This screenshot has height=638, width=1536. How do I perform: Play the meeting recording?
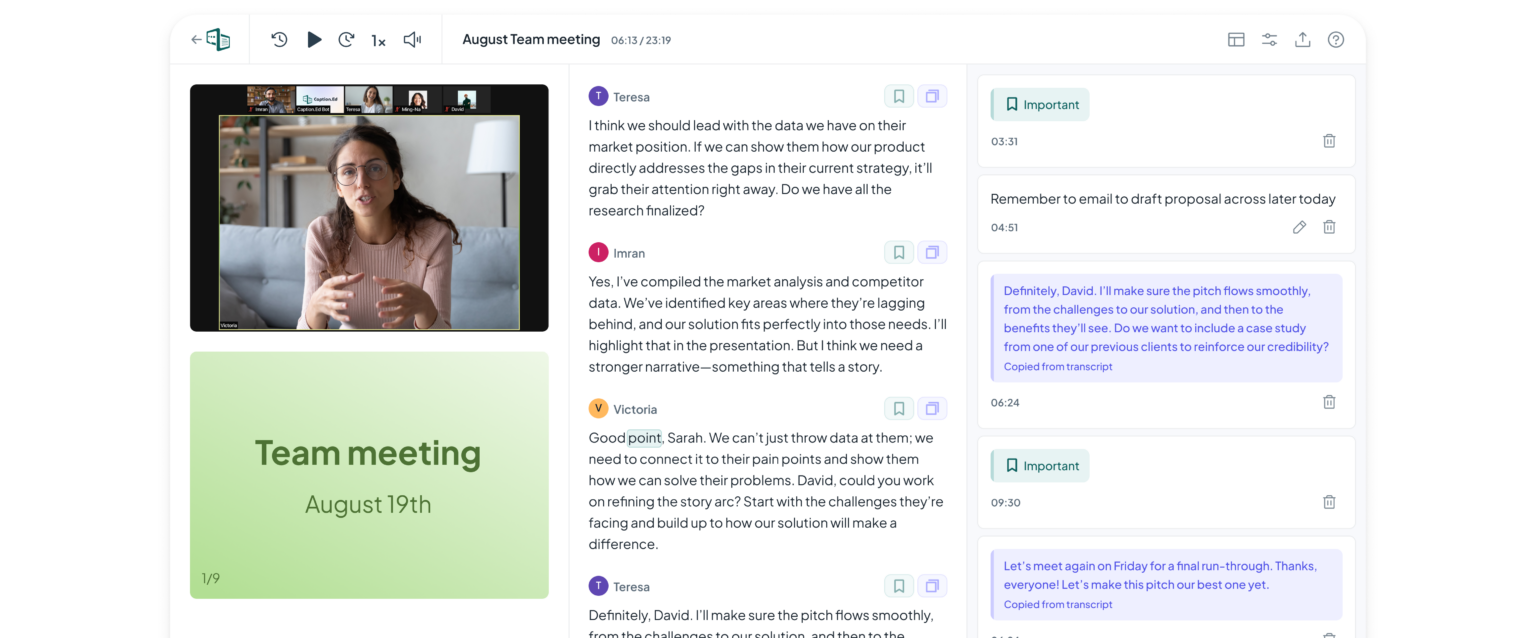(314, 39)
